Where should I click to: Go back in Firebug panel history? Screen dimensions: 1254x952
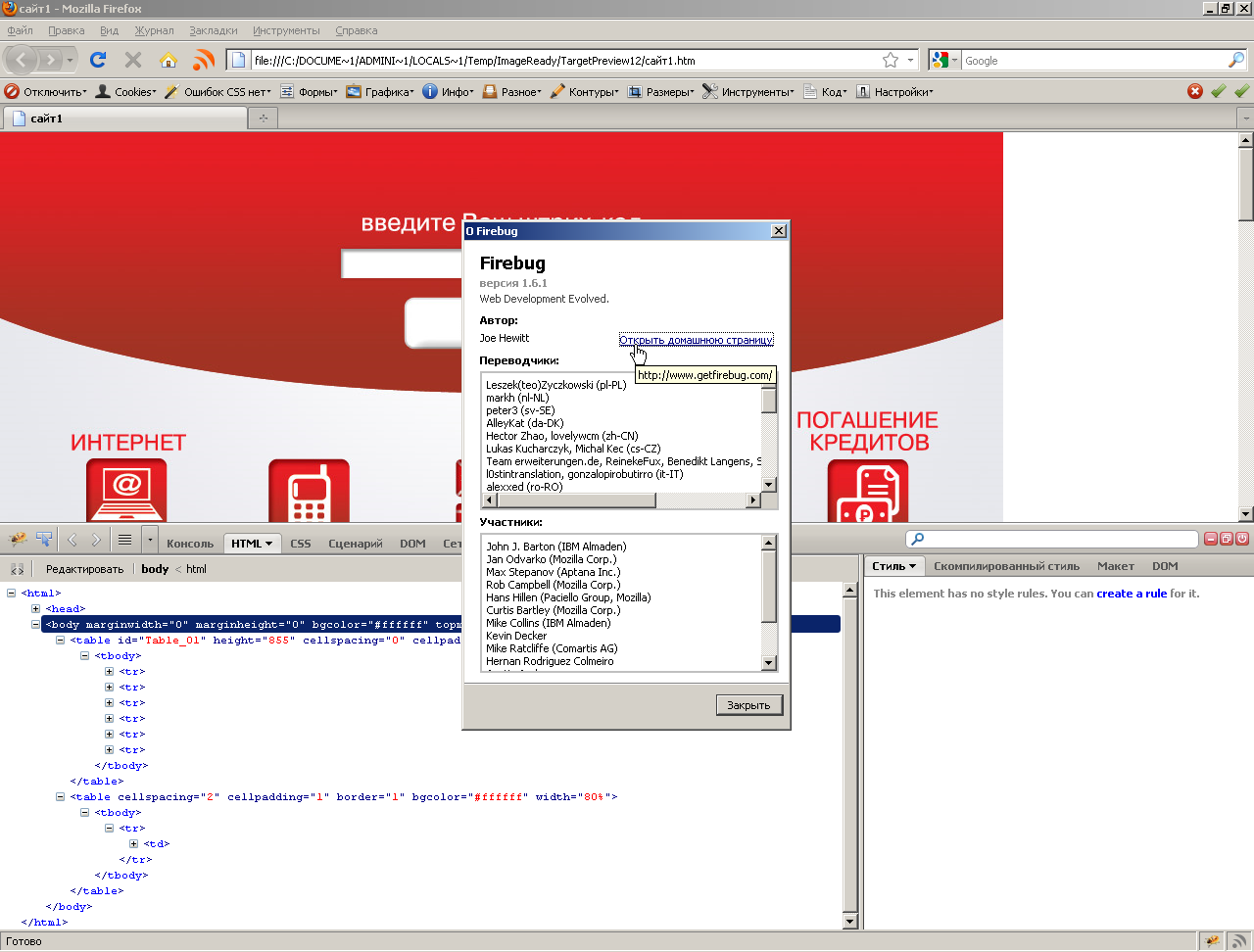click(x=72, y=539)
